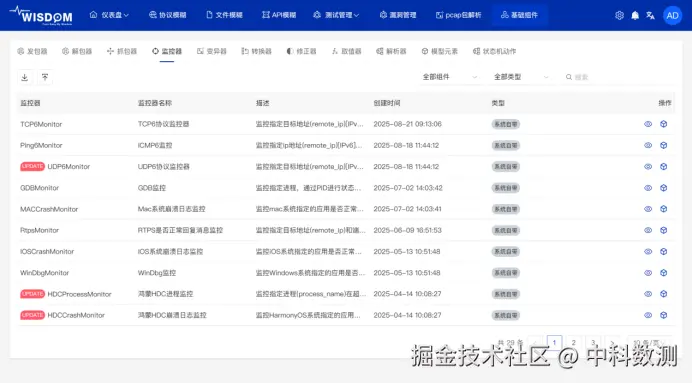Screen dimensions: 692x383
Task: Click UPDATE badge beside UDP6Monitor
Action: pos(32,166)
